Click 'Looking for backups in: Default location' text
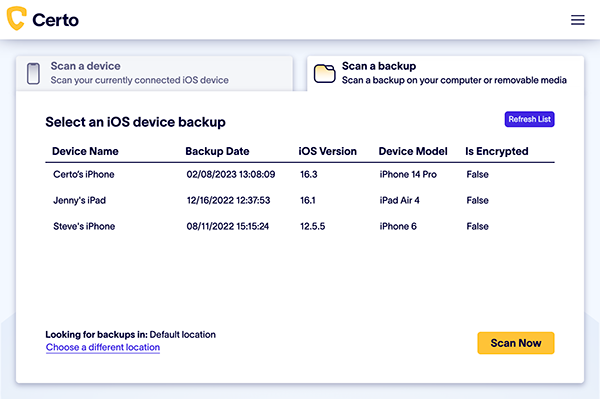The height and width of the screenshot is (399, 600). pyautogui.click(x=130, y=335)
